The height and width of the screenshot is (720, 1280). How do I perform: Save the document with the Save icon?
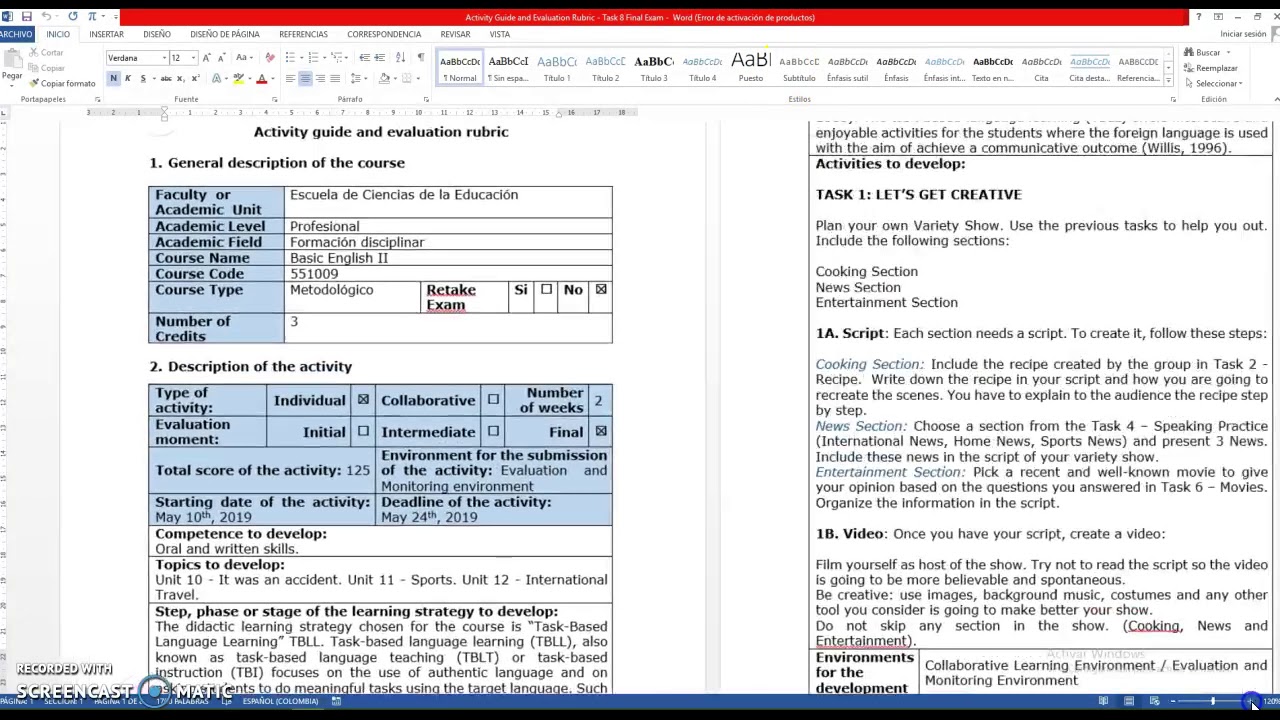tap(27, 17)
